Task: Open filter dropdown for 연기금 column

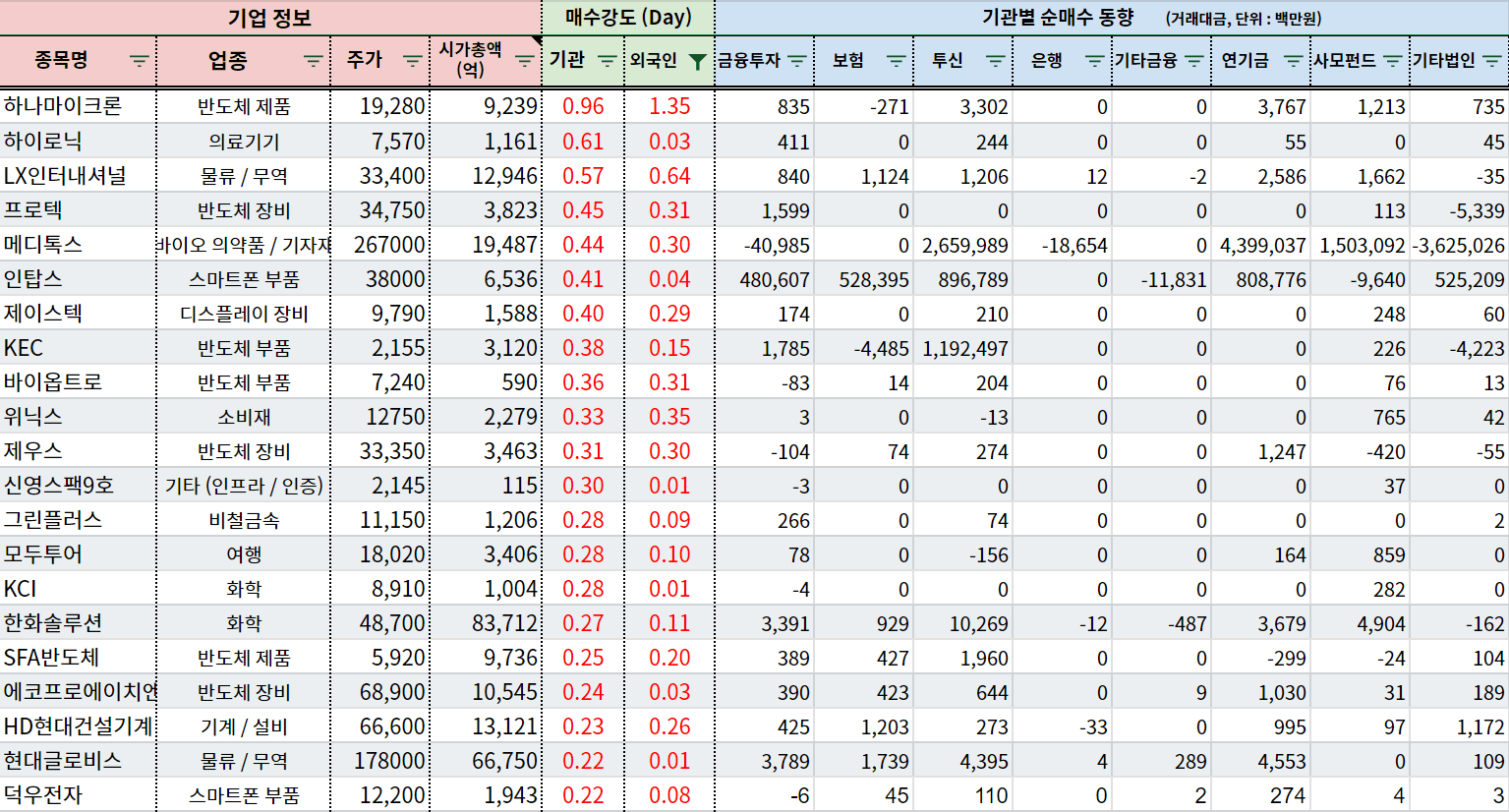Action: 1294,61
